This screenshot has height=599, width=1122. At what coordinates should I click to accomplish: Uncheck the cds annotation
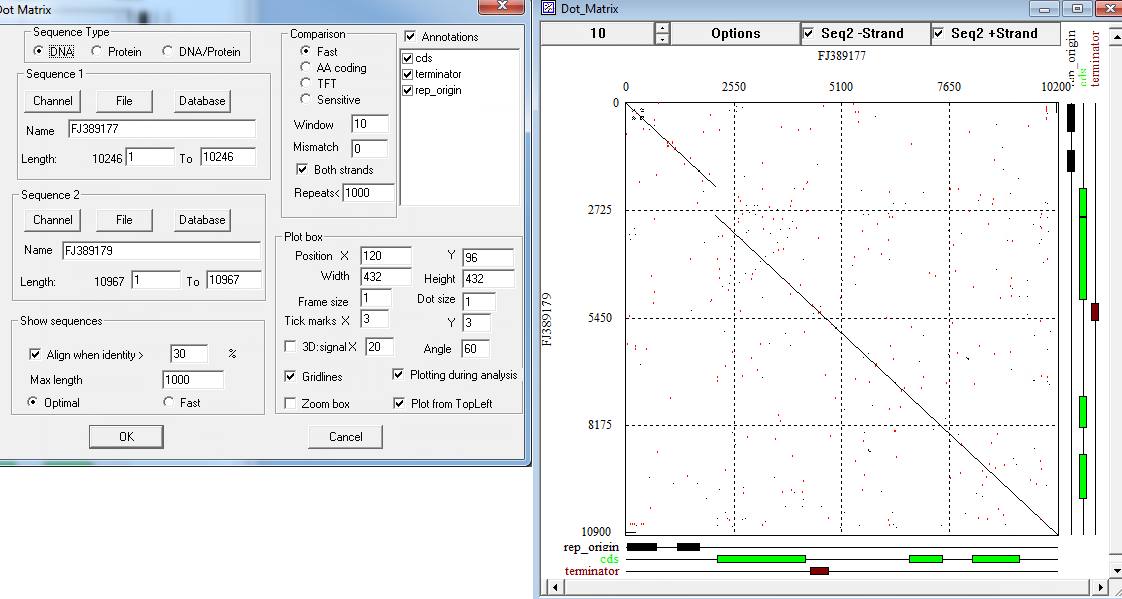[408, 58]
